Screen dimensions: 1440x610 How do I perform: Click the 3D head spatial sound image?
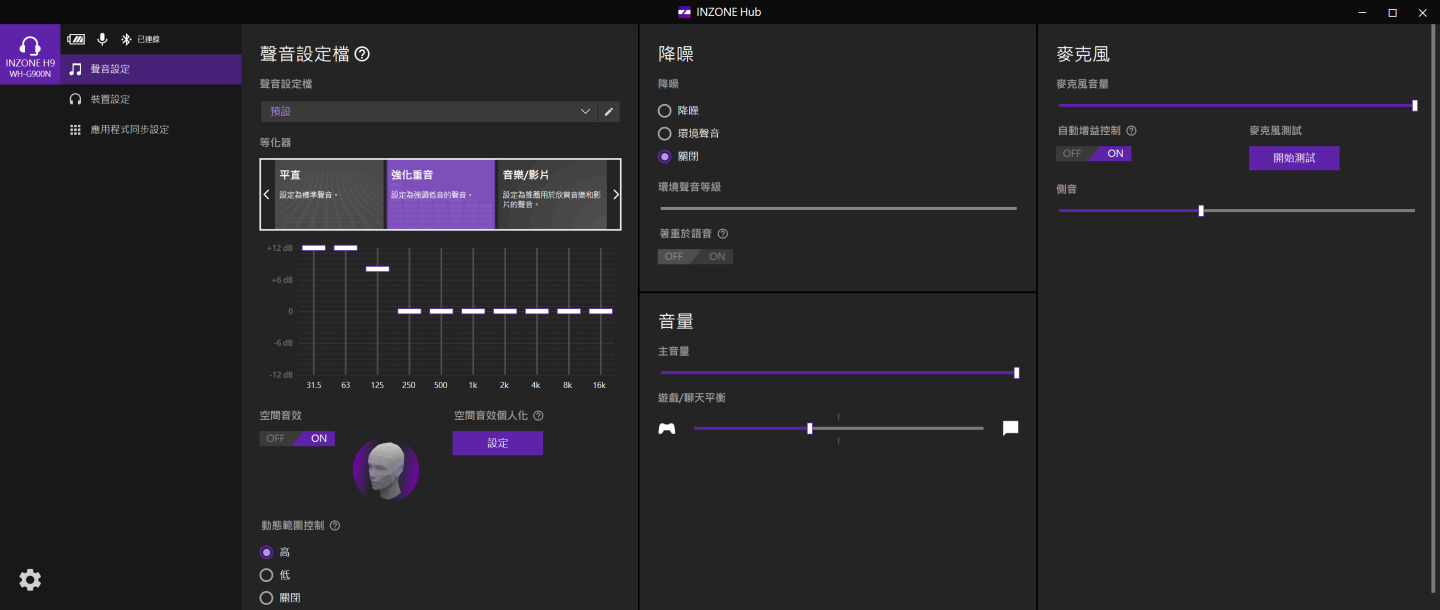(x=386, y=470)
